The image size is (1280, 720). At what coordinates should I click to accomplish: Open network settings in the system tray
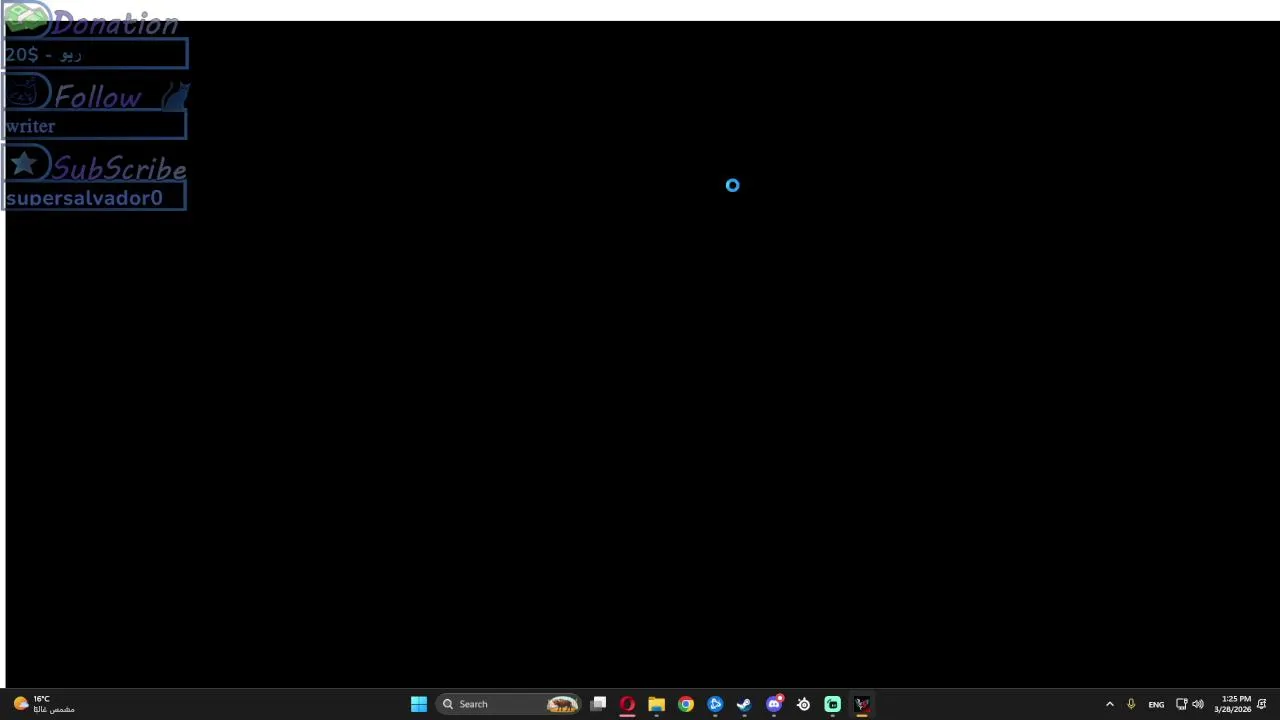coord(1181,704)
